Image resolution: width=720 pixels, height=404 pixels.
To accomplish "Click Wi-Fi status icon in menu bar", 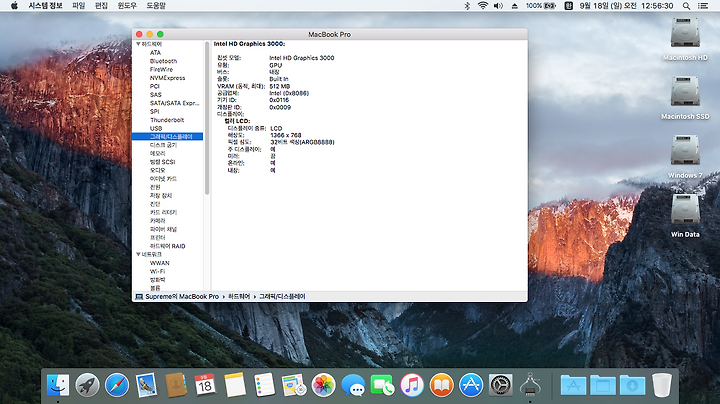I will click(483, 6).
